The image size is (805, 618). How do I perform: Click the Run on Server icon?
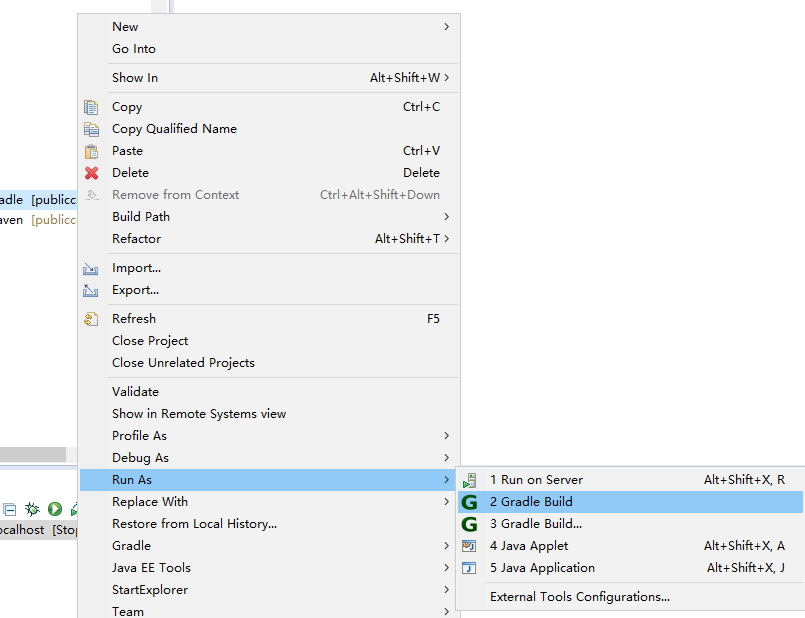pos(469,480)
